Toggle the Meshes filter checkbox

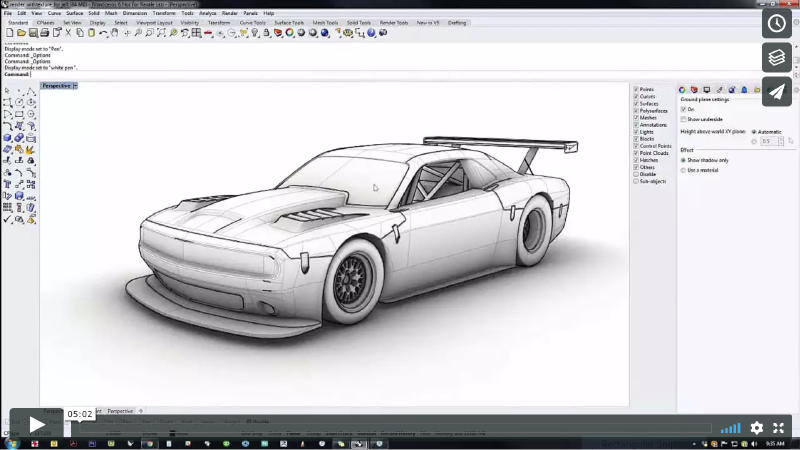636,118
